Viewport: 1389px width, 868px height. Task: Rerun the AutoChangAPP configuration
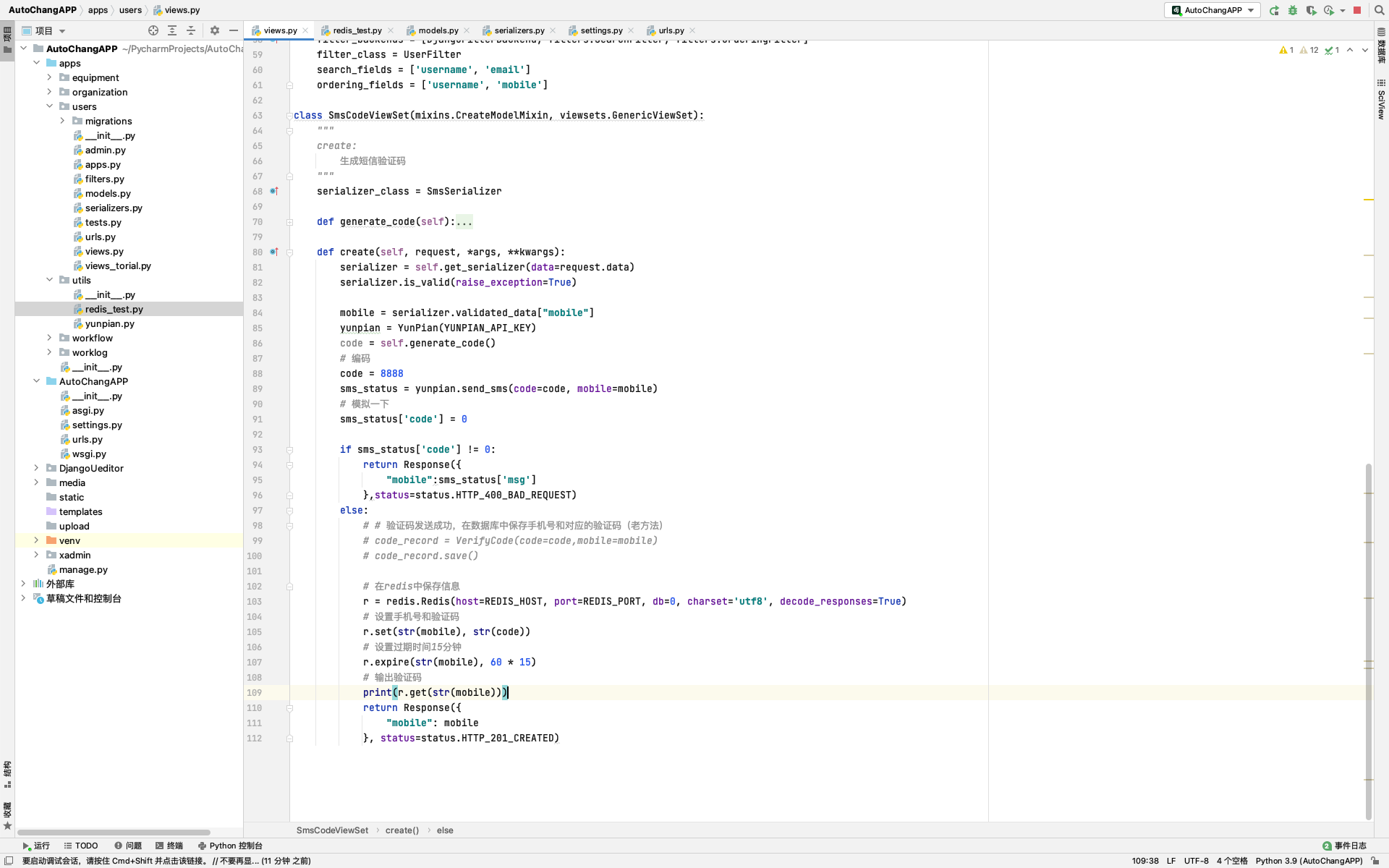tap(1274, 10)
